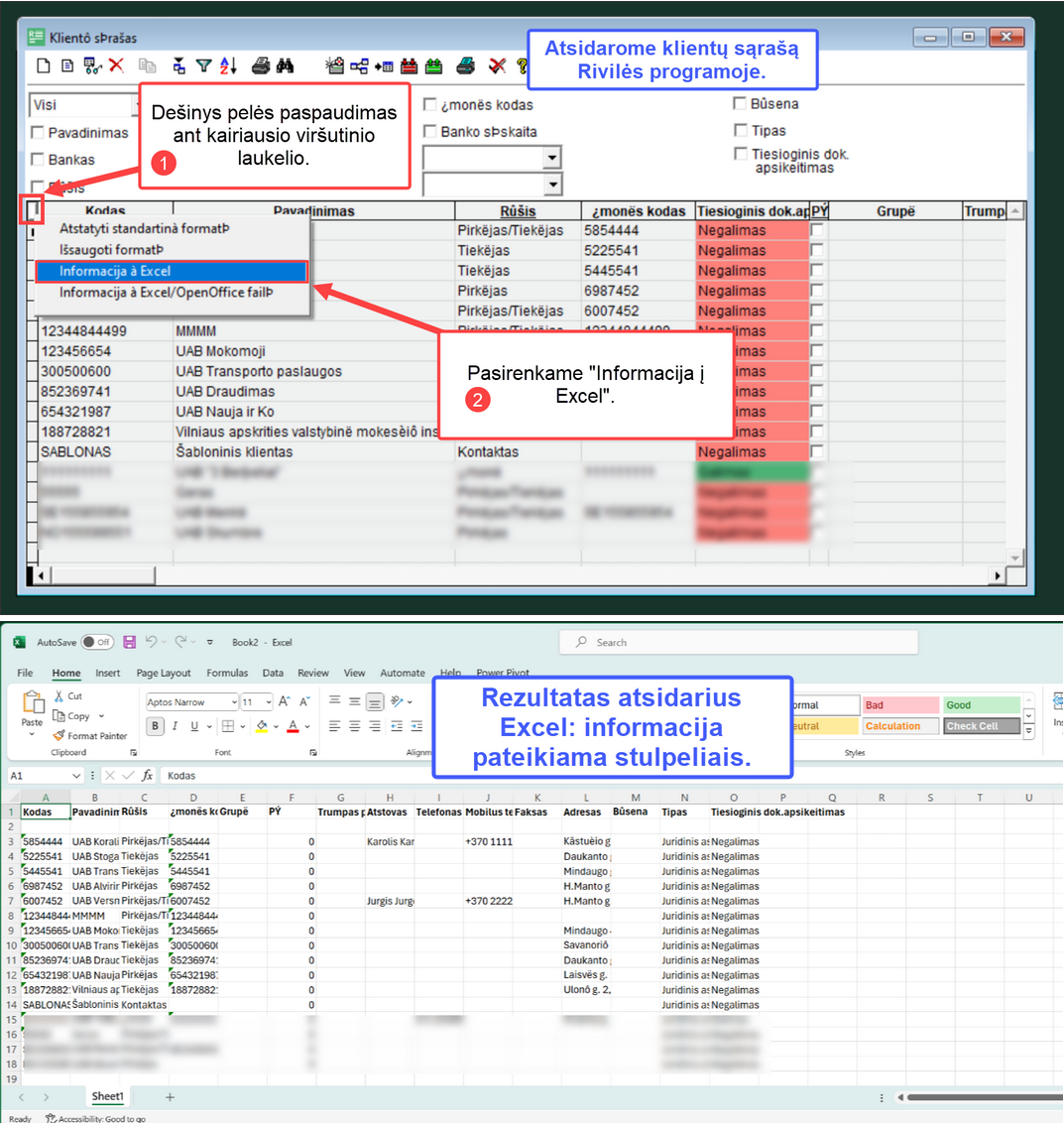The height and width of the screenshot is (1126, 1064).
Task: Click the Excel Search box
Action: [x=739, y=642]
